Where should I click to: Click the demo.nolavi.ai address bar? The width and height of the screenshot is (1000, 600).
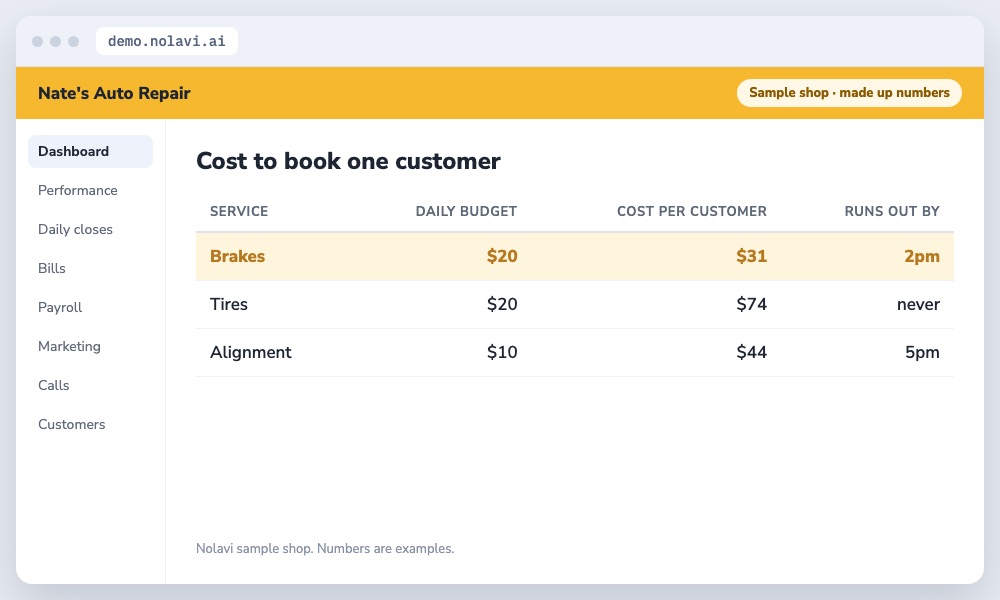click(x=166, y=41)
